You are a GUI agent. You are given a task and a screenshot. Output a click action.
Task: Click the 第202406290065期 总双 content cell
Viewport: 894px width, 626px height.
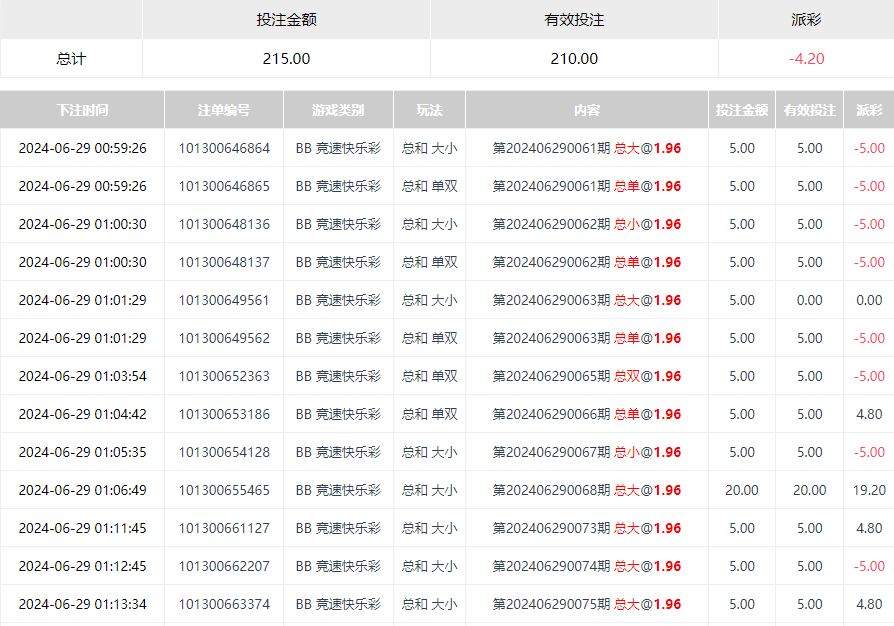coord(587,376)
